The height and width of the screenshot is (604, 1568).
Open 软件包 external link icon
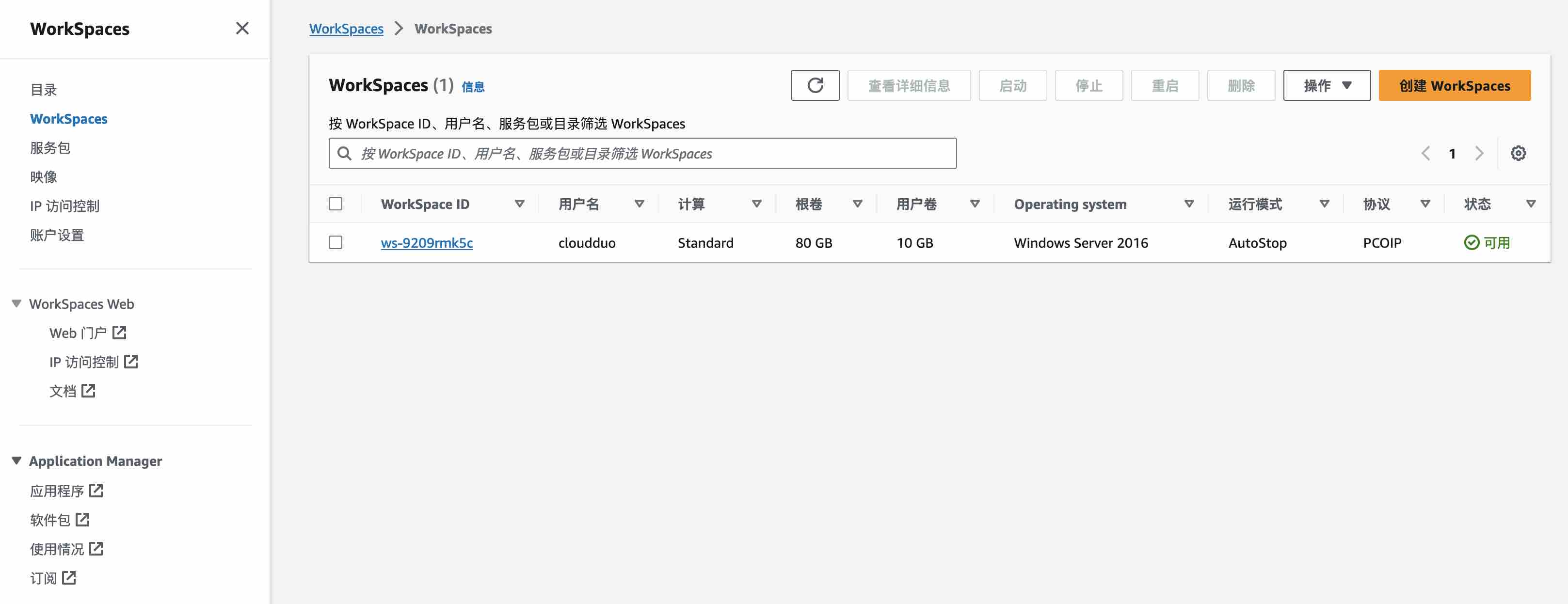(83, 519)
